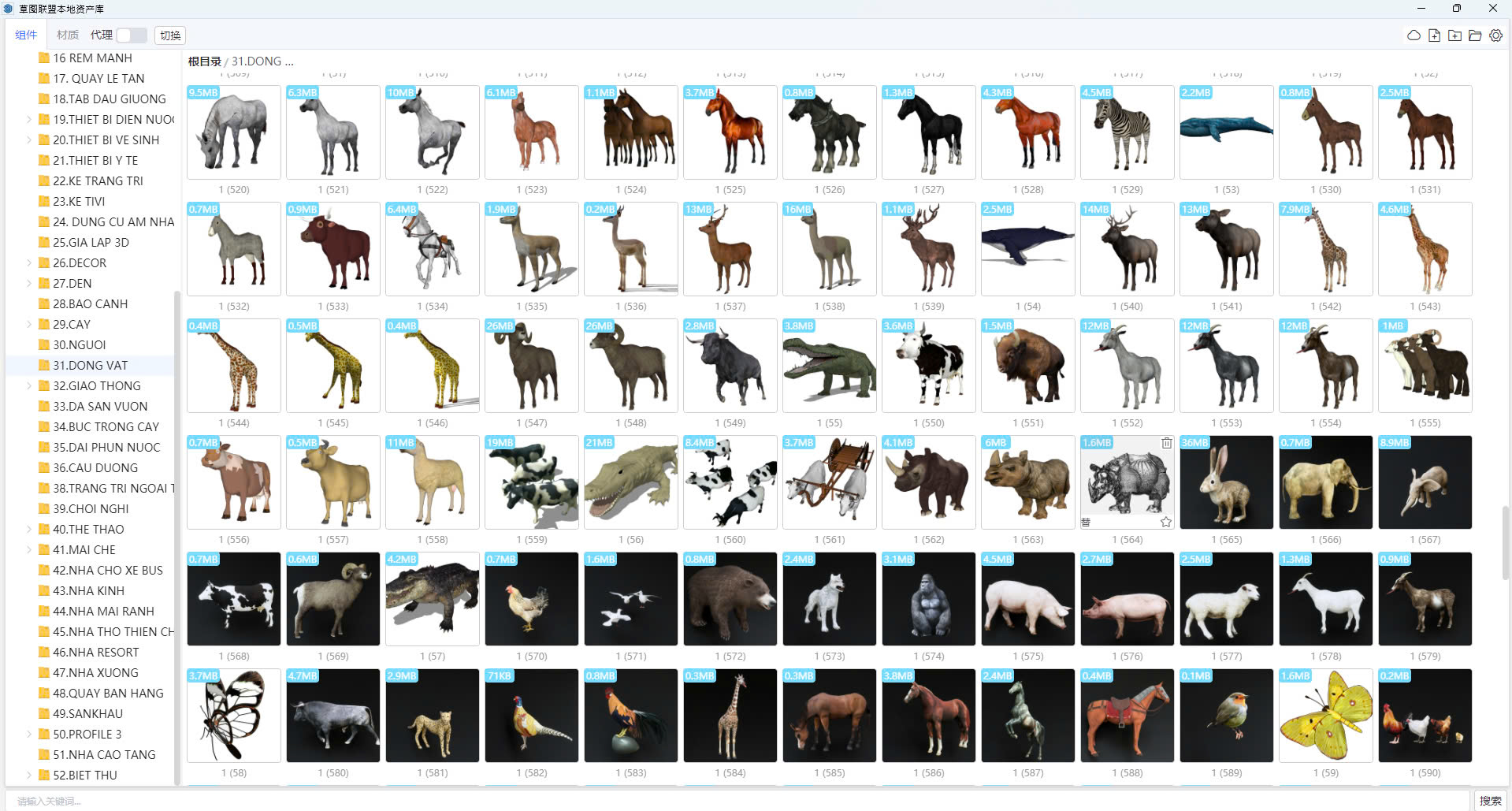
Task: Click the 搜索 search button
Action: pyautogui.click(x=1490, y=801)
